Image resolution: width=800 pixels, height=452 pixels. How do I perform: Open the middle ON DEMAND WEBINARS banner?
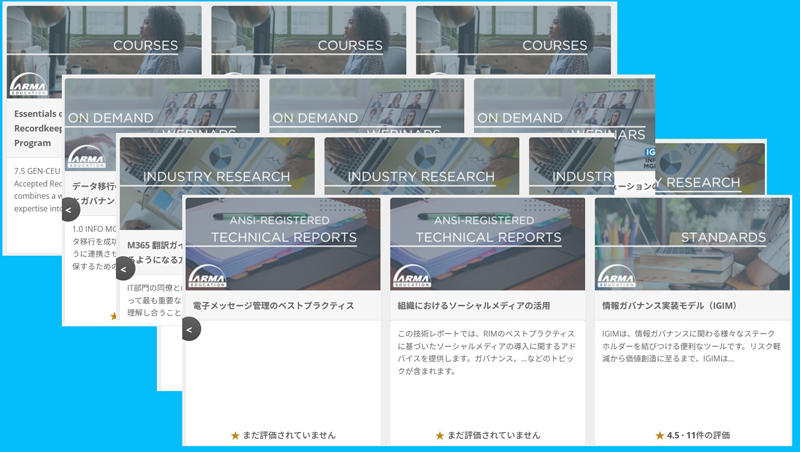click(x=367, y=106)
